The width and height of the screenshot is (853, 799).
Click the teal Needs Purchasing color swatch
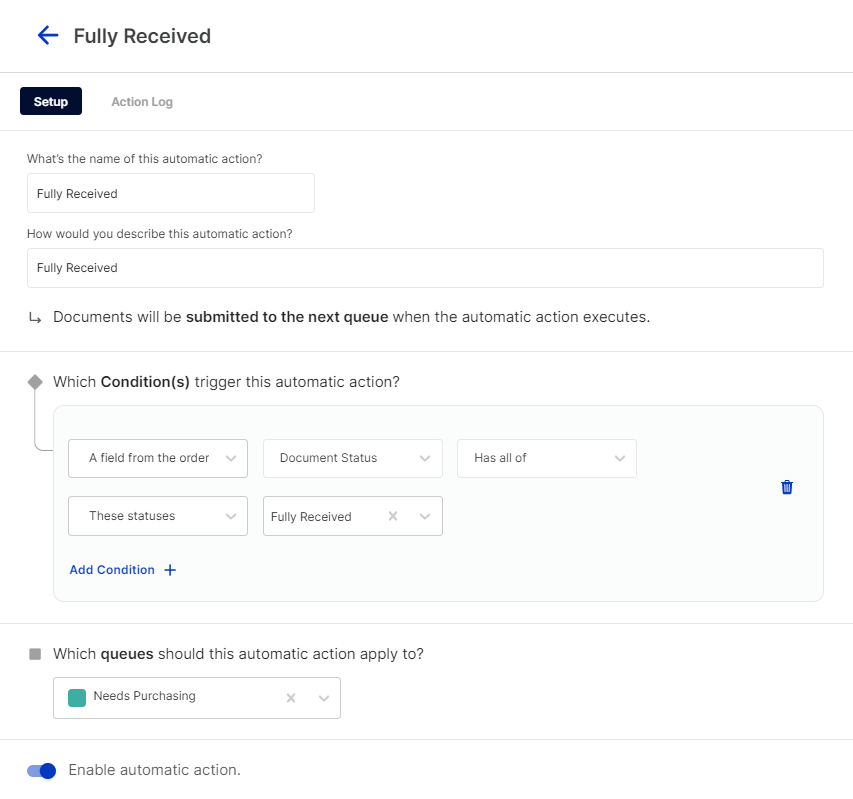pyautogui.click(x=77, y=697)
